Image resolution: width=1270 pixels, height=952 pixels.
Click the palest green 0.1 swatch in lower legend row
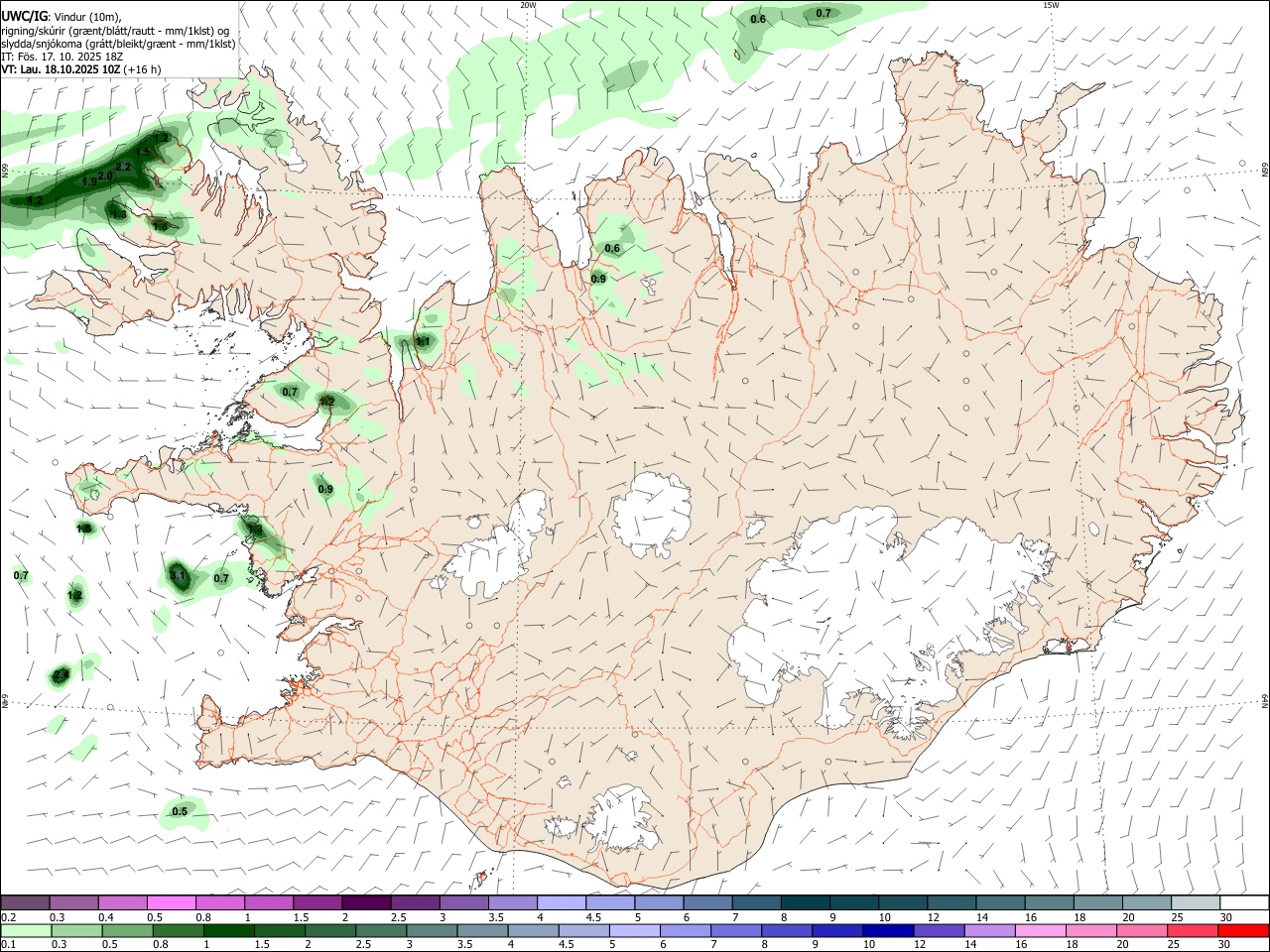click(26, 931)
